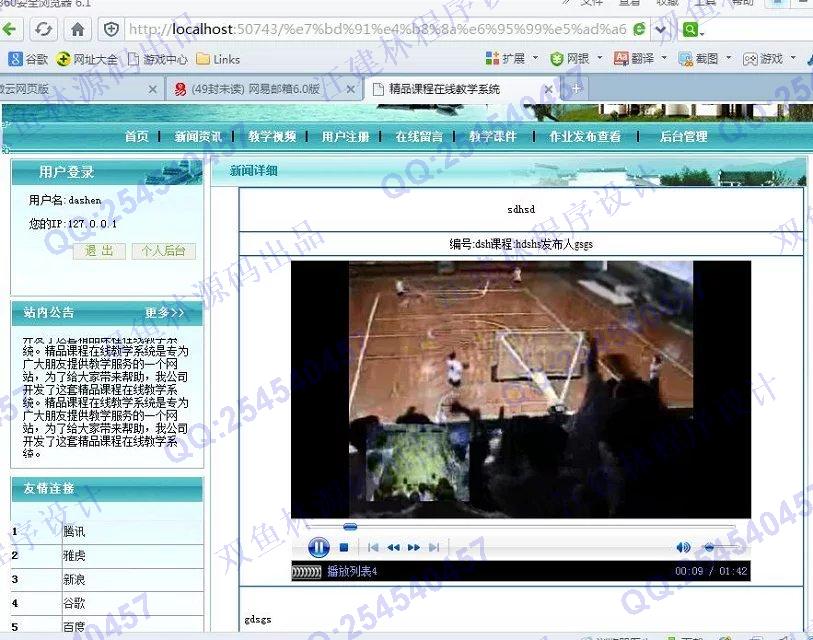Go to browser home page icon
The image size is (813, 640).
[x=78, y=29]
